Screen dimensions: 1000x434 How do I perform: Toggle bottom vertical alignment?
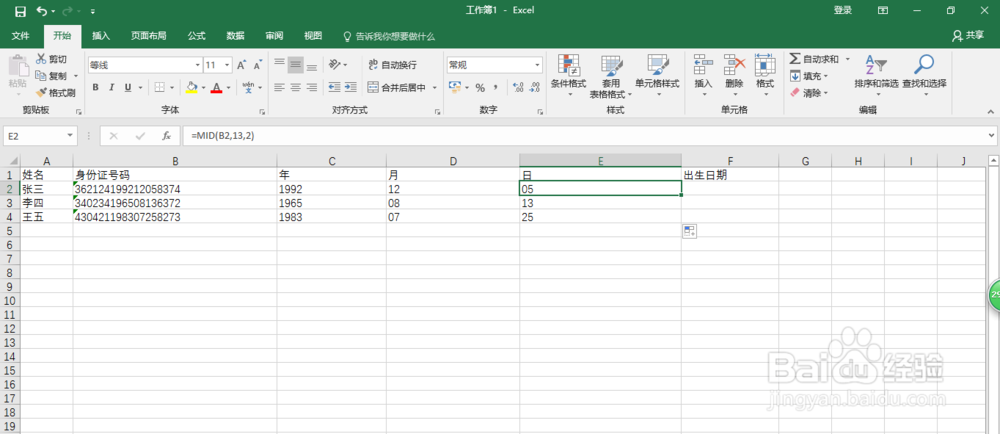pyautogui.click(x=311, y=65)
